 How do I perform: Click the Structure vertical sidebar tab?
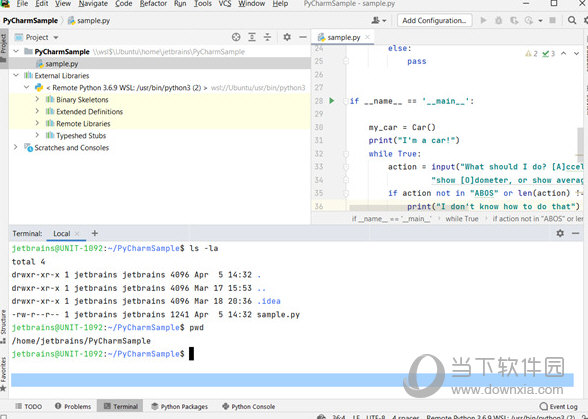coord(3,326)
